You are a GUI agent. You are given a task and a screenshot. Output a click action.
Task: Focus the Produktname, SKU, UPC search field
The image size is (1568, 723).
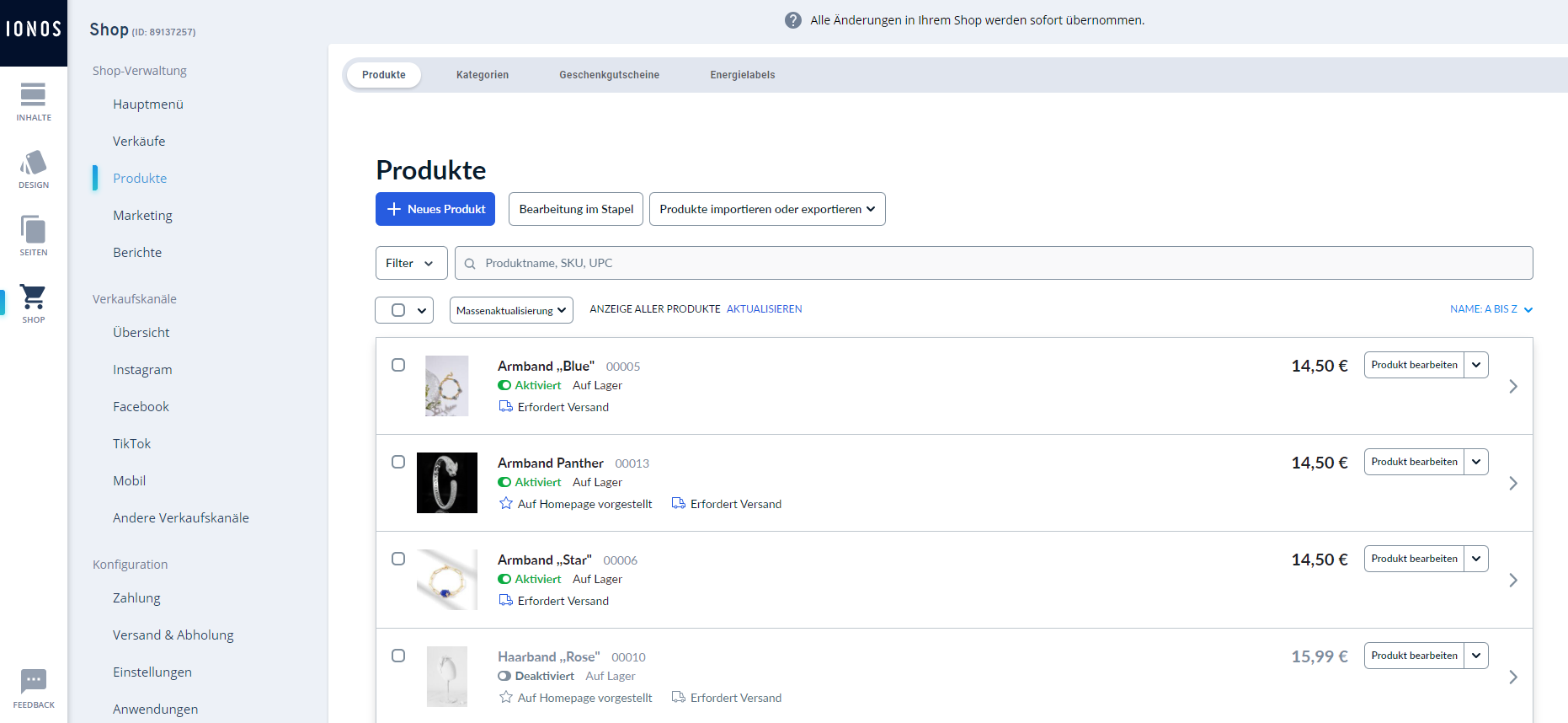click(x=994, y=263)
